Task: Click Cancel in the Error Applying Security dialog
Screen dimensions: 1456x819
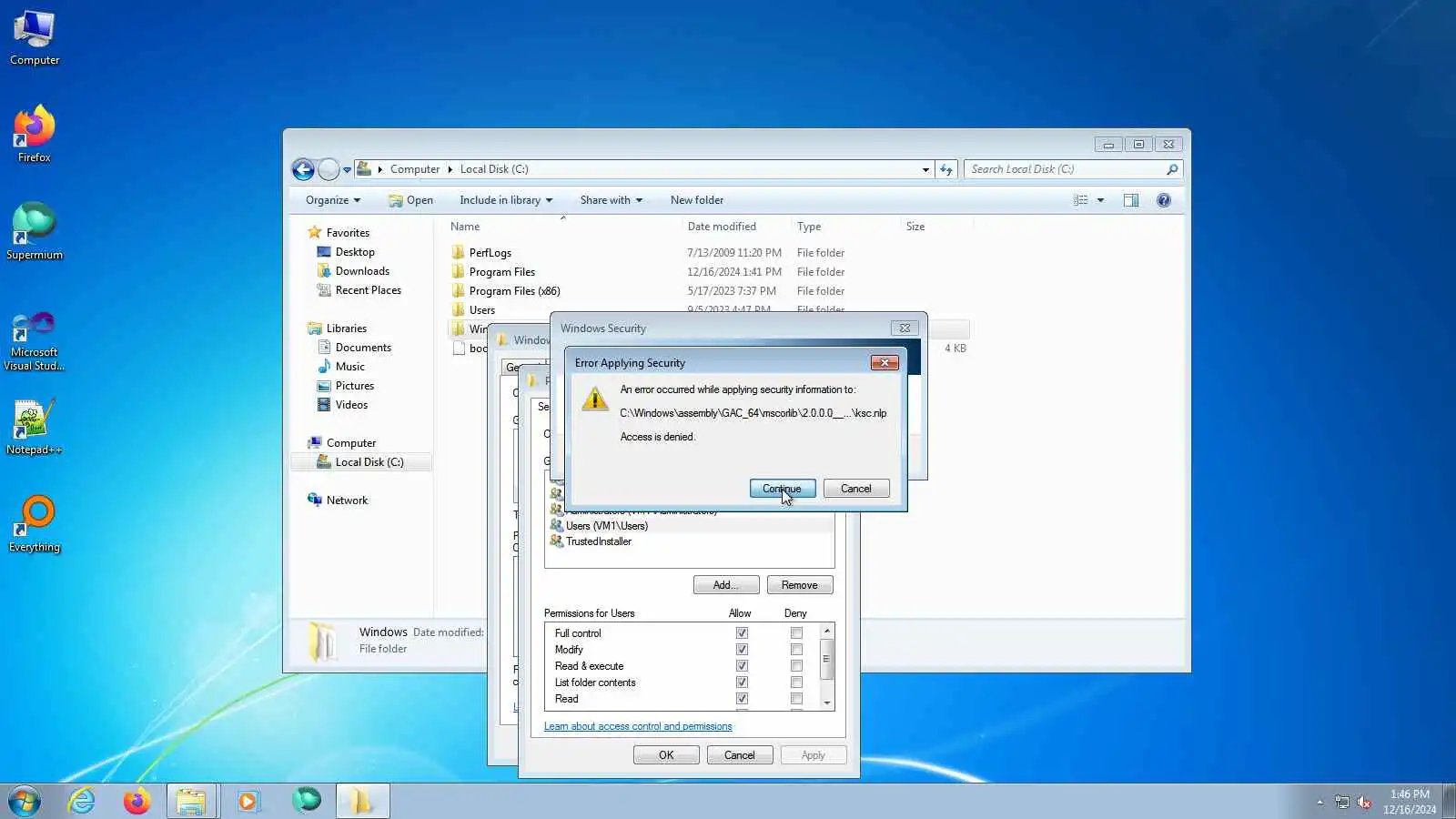Action: click(x=855, y=489)
